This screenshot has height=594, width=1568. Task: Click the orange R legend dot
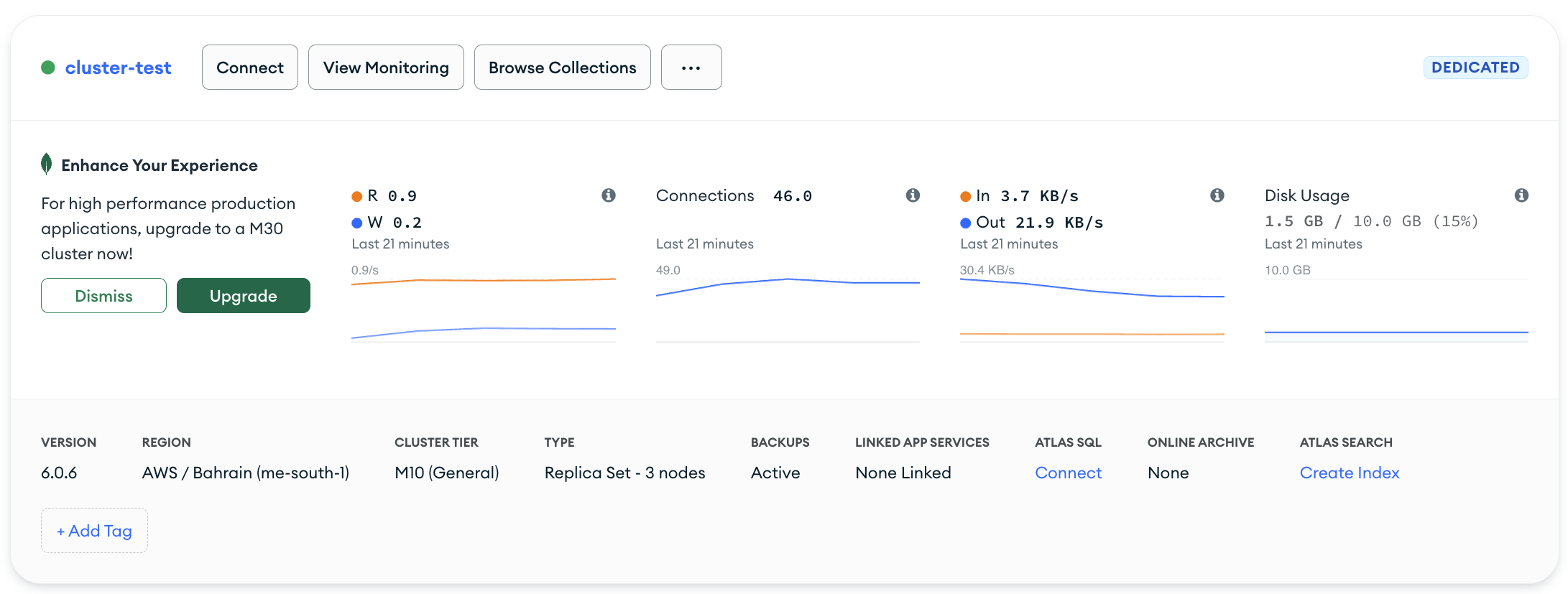(357, 197)
